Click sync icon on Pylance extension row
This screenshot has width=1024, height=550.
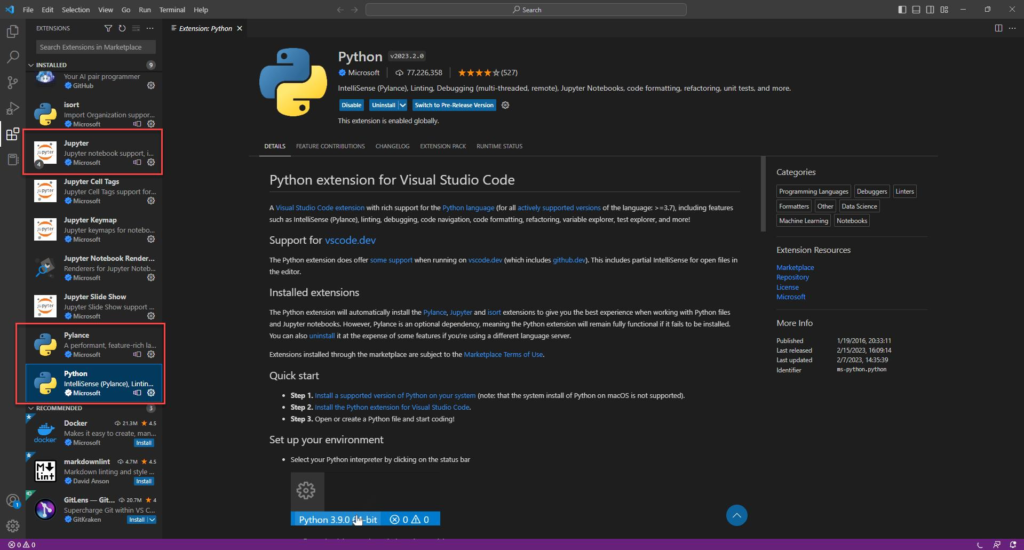[137, 355]
